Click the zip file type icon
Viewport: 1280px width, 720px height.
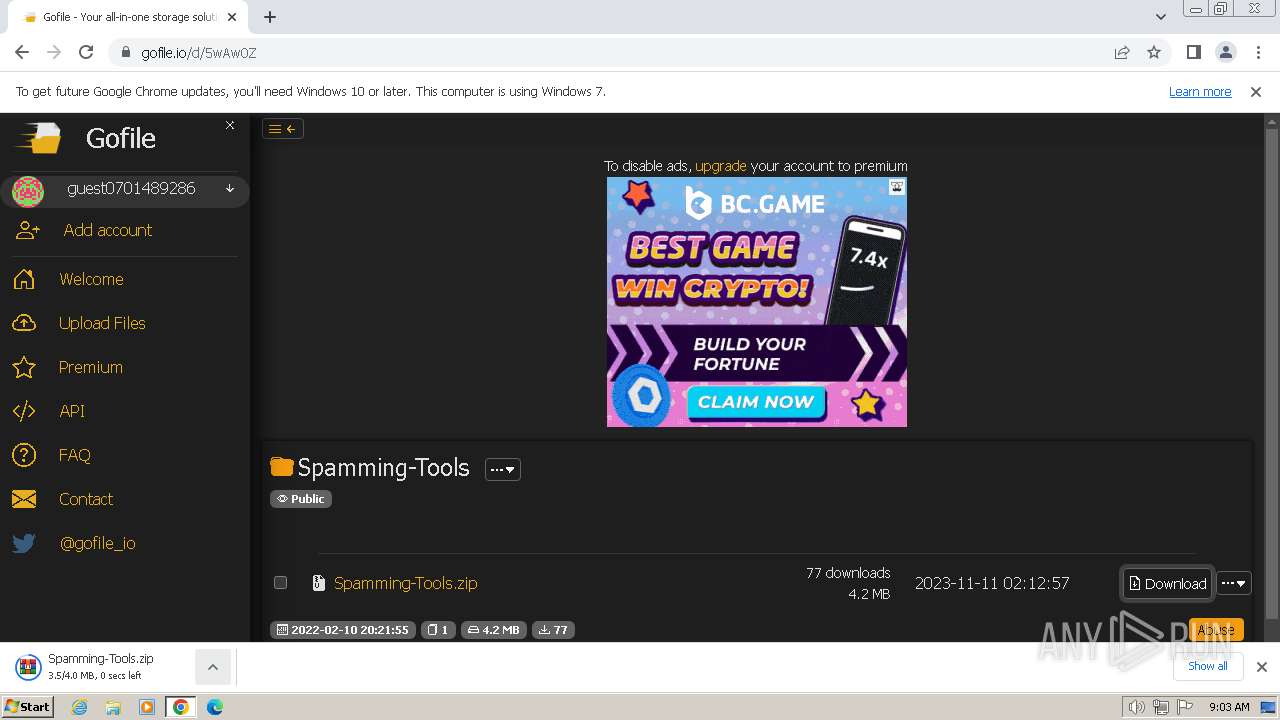(x=318, y=583)
